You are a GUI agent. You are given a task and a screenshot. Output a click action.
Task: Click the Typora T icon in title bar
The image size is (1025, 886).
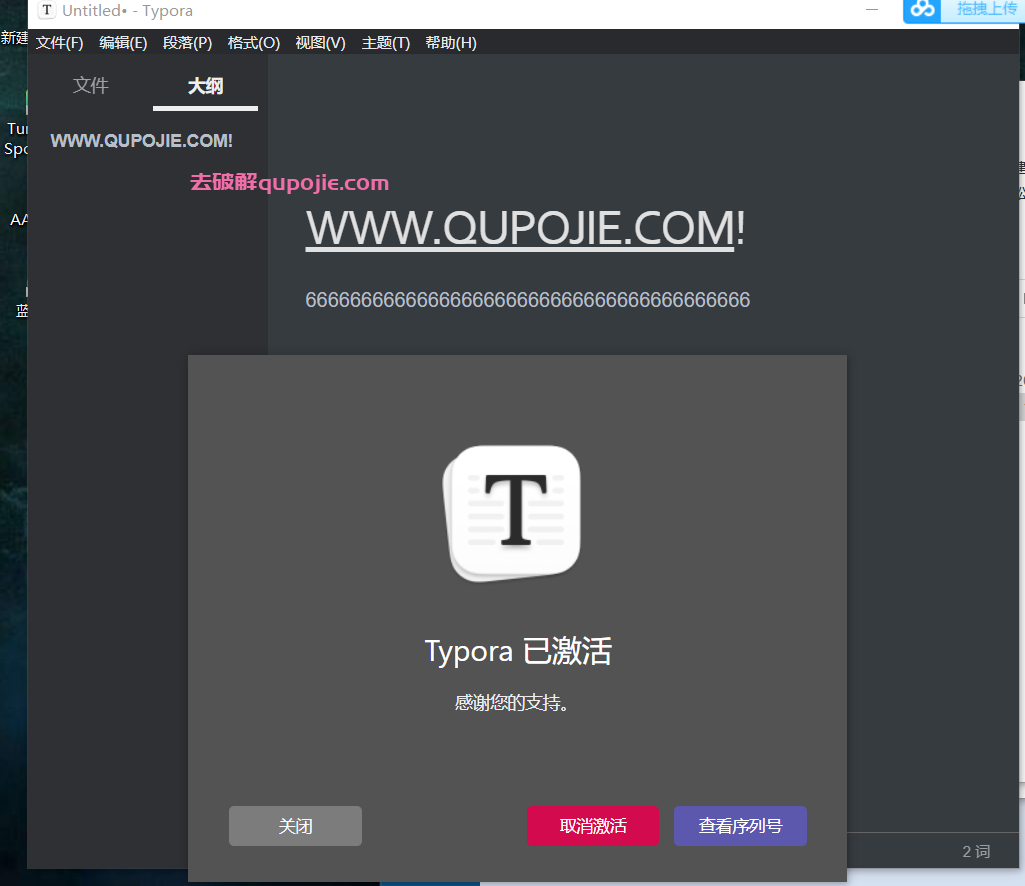46,10
